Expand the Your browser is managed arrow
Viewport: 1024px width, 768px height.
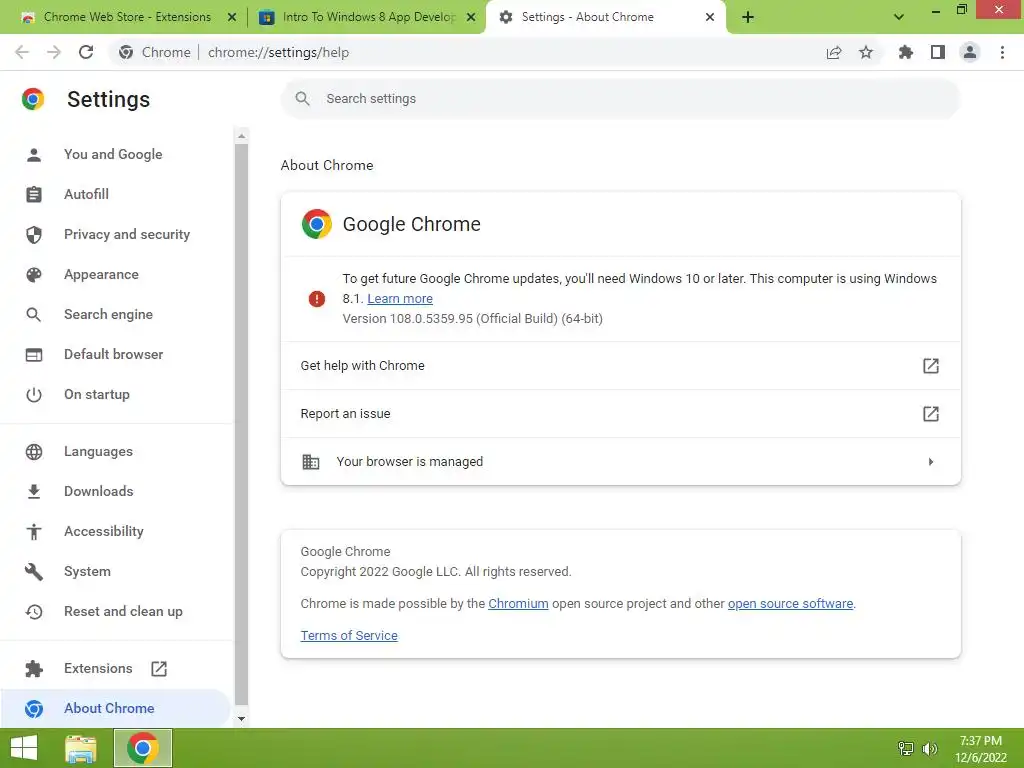point(931,462)
